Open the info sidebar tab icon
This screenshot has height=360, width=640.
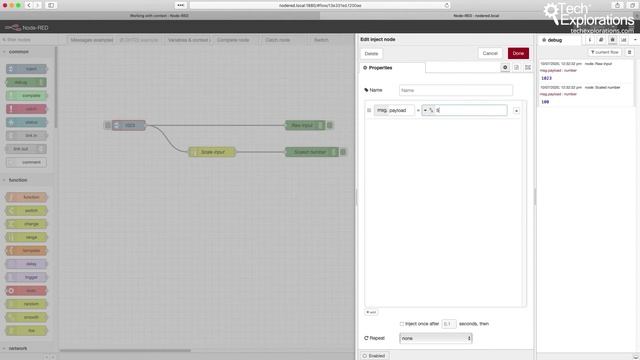(589, 40)
